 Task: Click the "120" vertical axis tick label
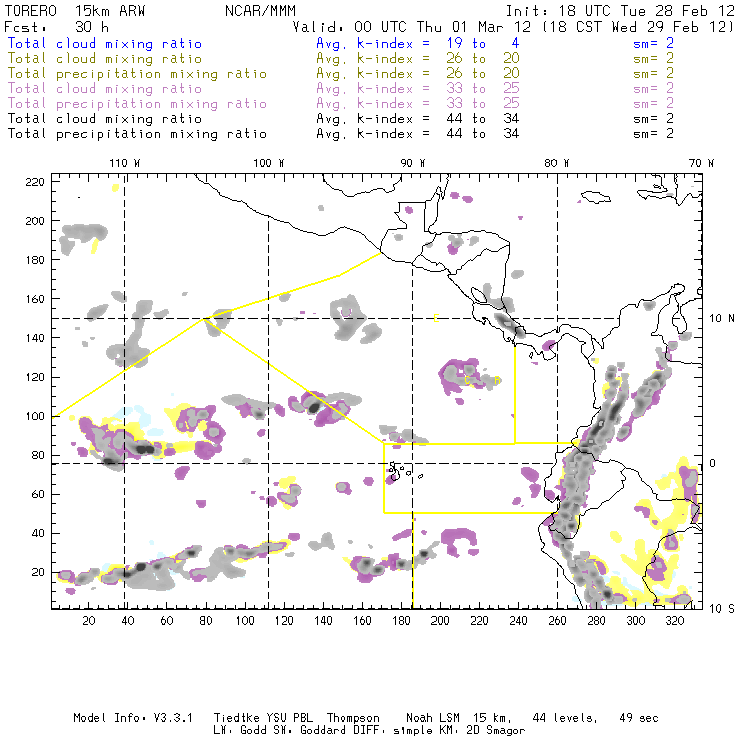click(x=35, y=377)
